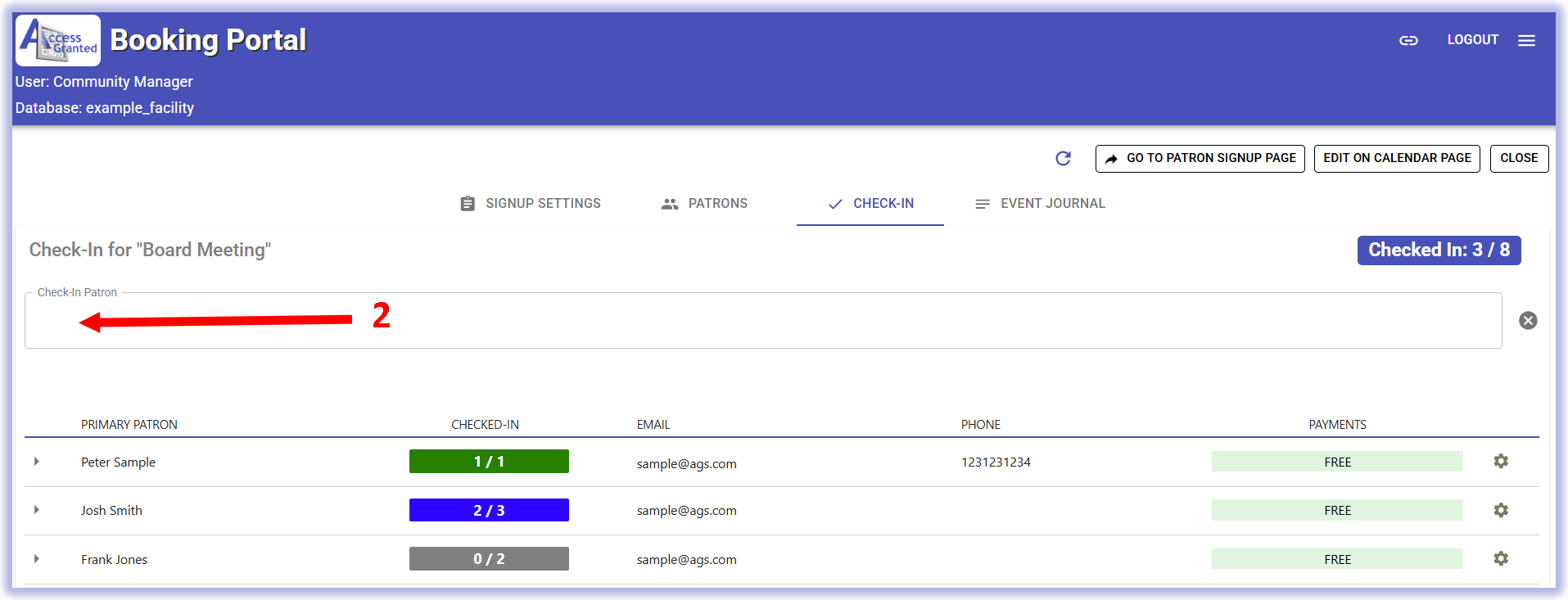This screenshot has width=1568, height=600.
Task: Click Edit On Calendar Page button
Action: [x=1397, y=158]
